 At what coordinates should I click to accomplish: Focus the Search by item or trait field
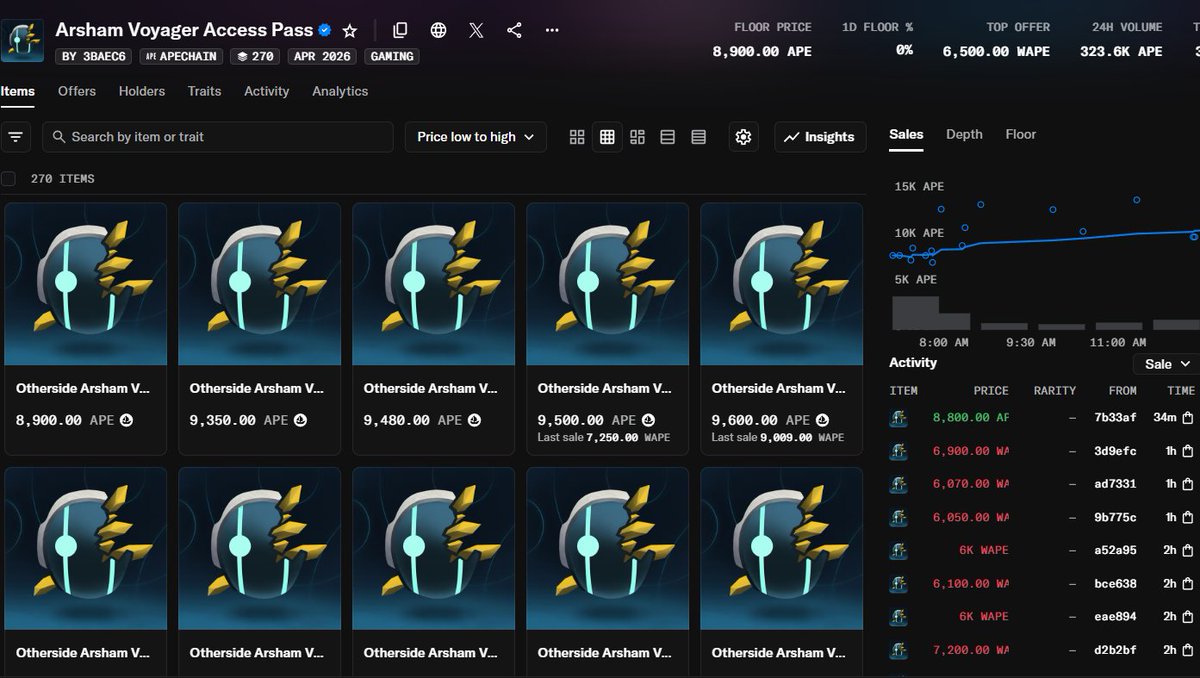click(217, 137)
